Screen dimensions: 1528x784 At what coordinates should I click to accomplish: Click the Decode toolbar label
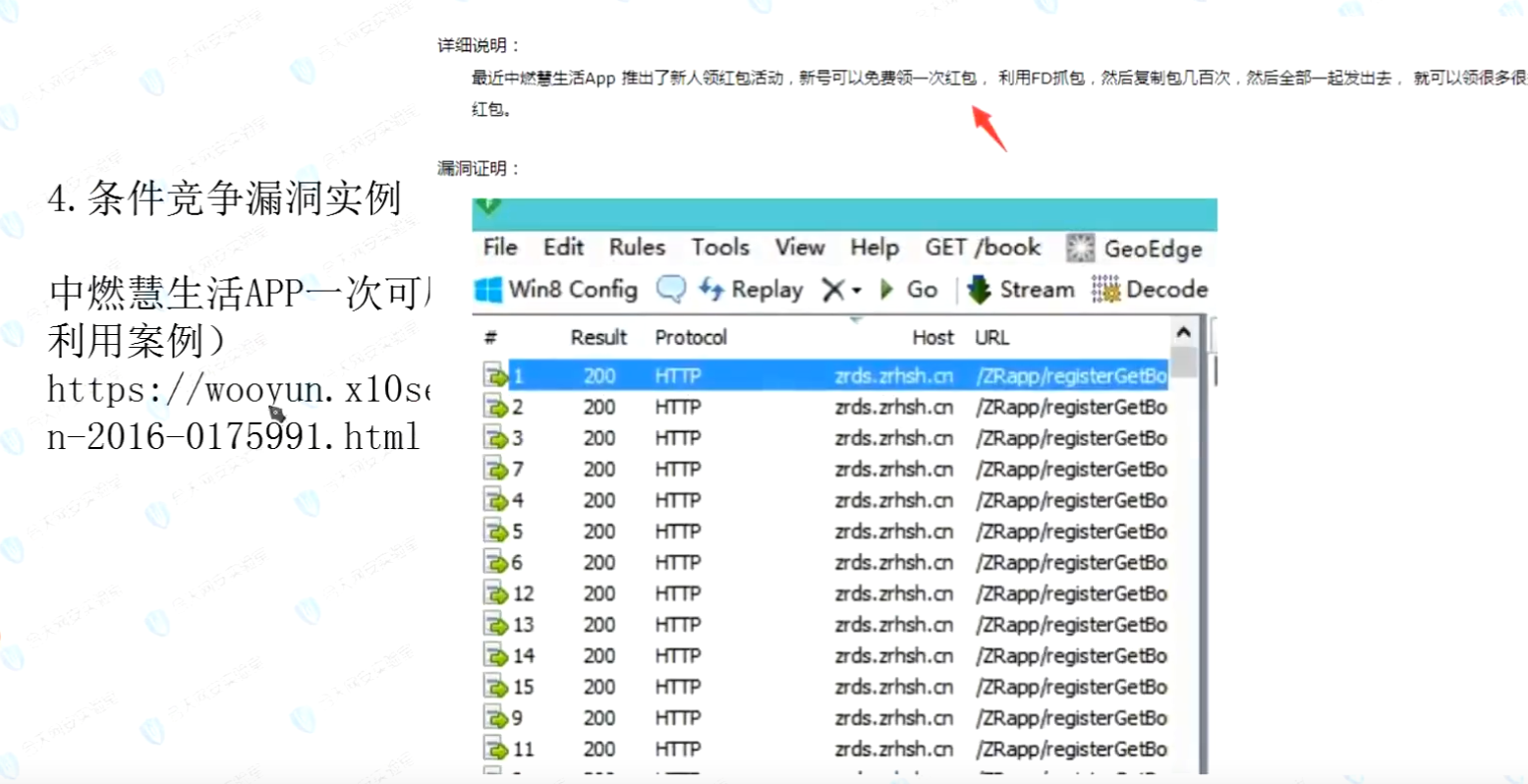[x=1167, y=290]
